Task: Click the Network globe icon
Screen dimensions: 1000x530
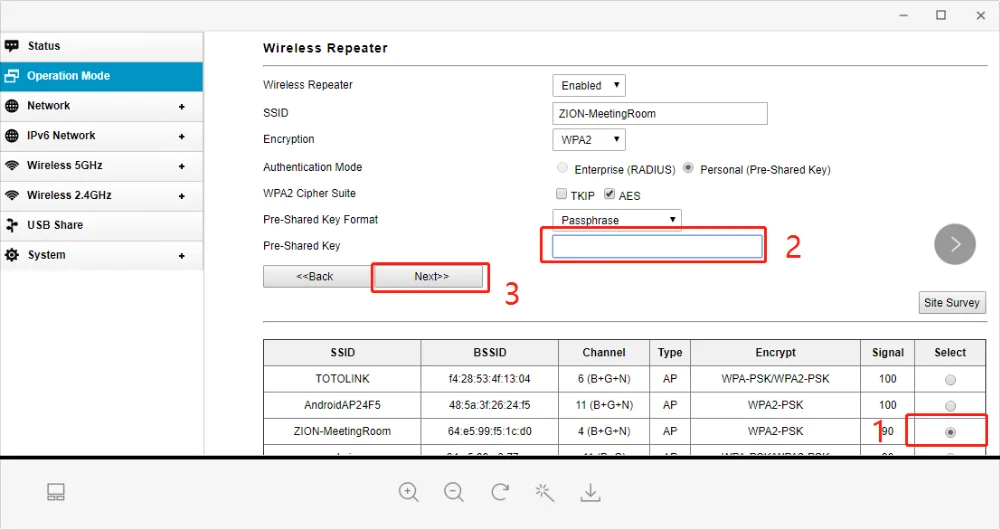Action: point(11,106)
